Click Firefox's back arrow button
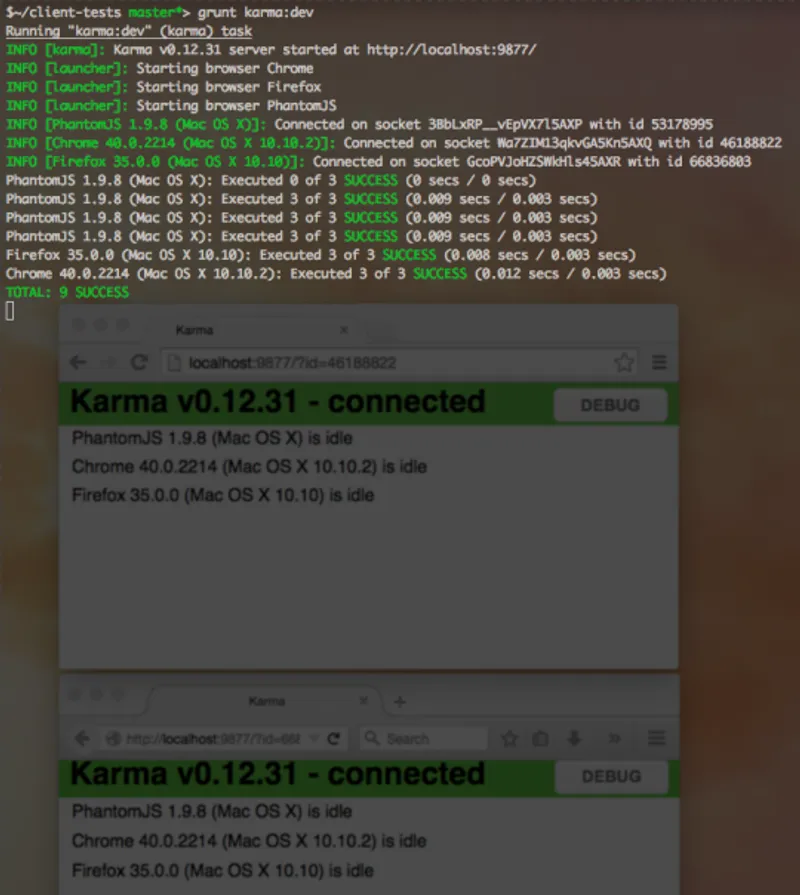This screenshot has height=895, width=800. (x=82, y=739)
